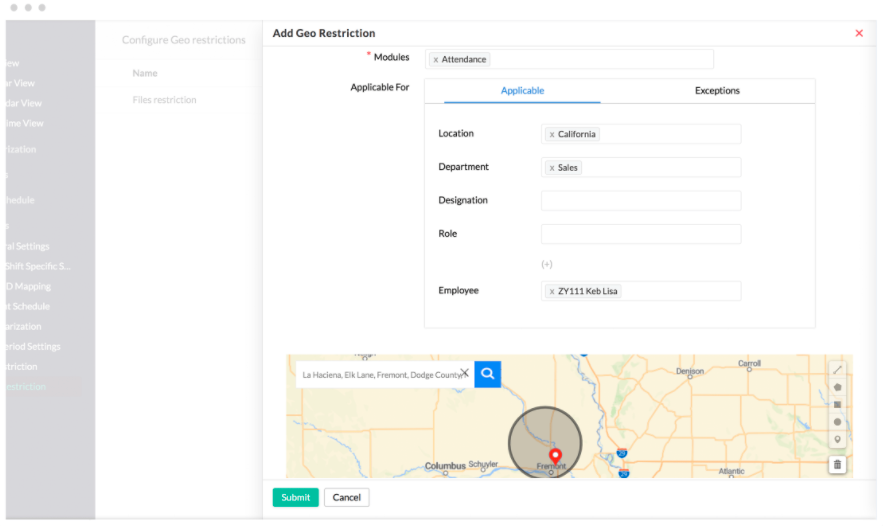
Task: Remove the Attendance module tag
Action: pos(436,60)
